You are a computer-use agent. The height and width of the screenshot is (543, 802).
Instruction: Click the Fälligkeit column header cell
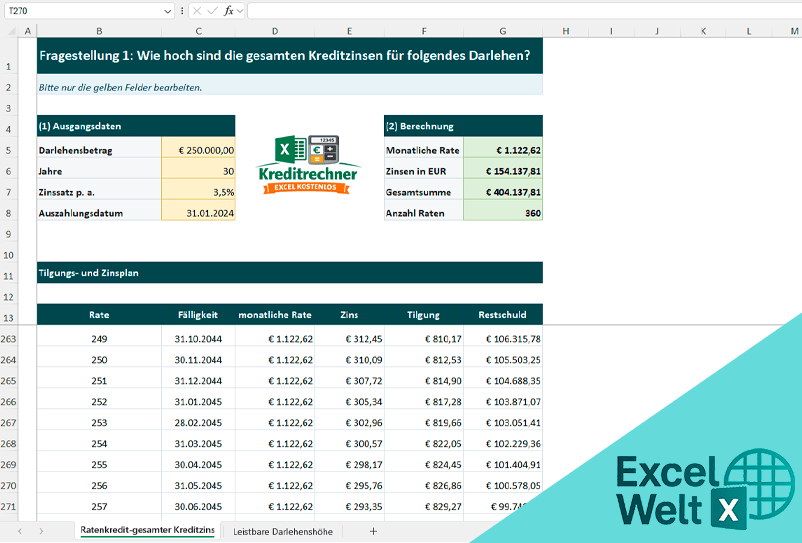tap(198, 314)
